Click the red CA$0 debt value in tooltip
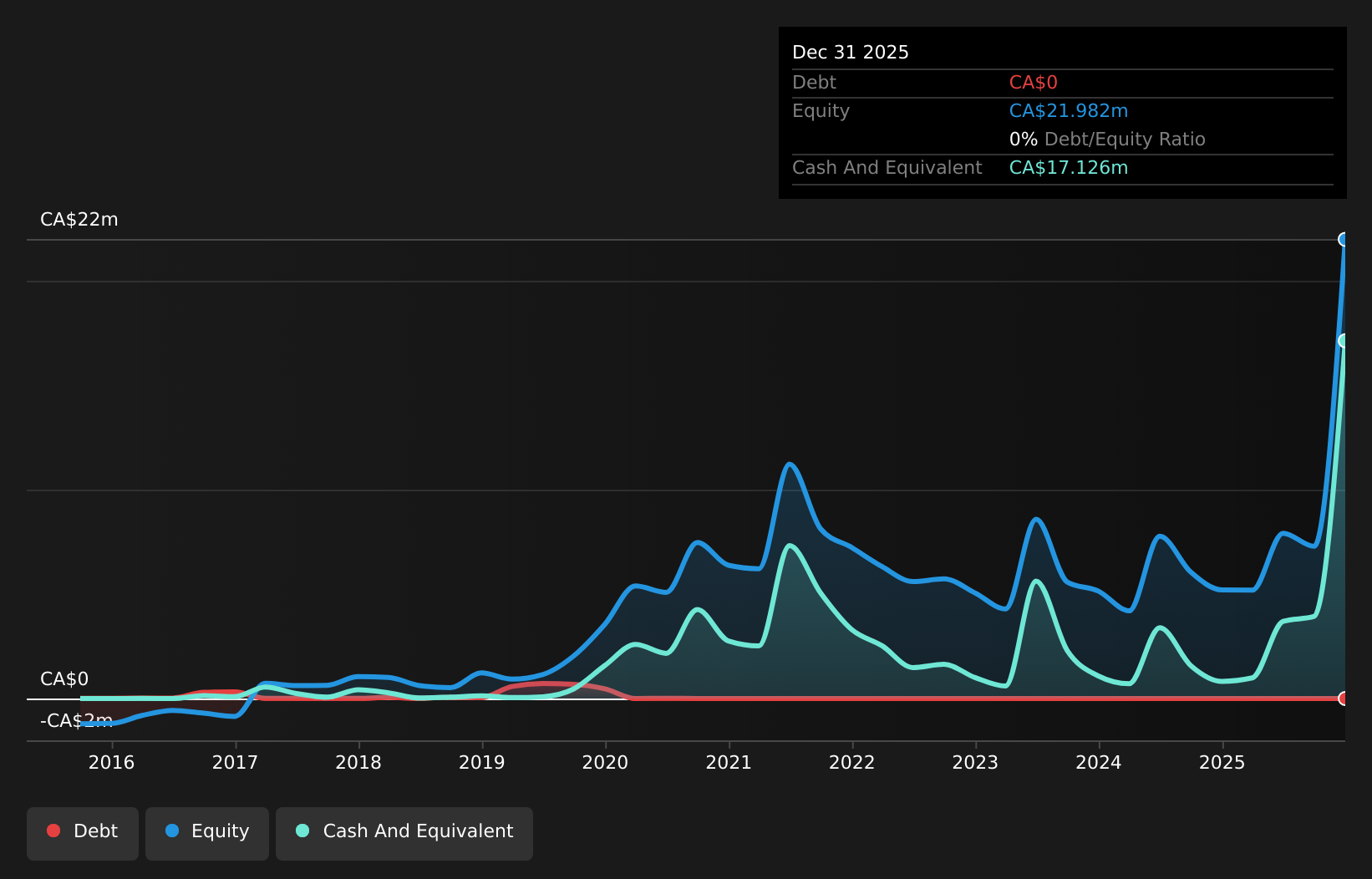 (1034, 83)
